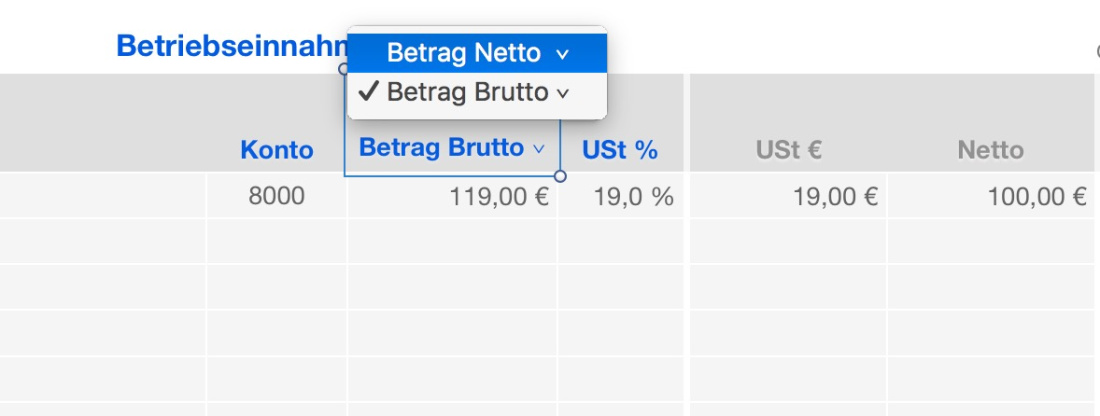The width and height of the screenshot is (1100, 416).
Task: Click the Netto column header
Action: tap(990, 150)
